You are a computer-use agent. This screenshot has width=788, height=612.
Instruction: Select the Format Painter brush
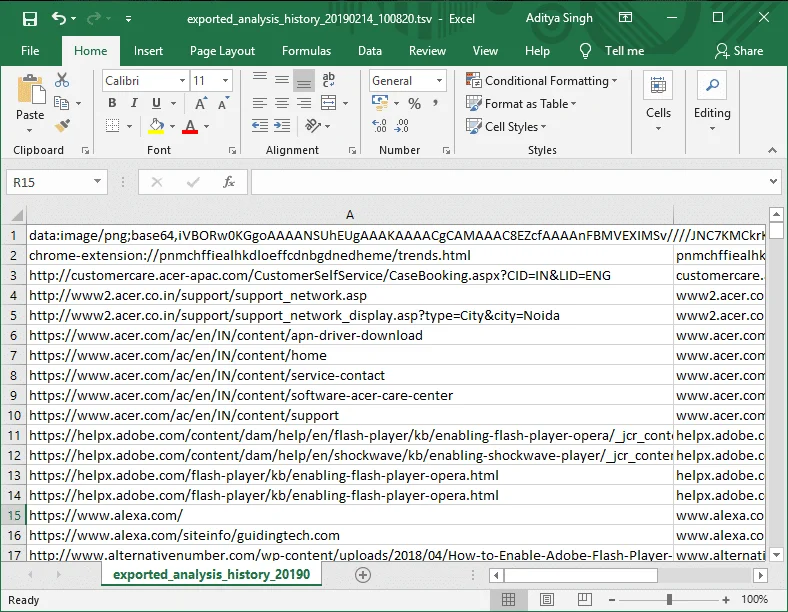coord(62,126)
